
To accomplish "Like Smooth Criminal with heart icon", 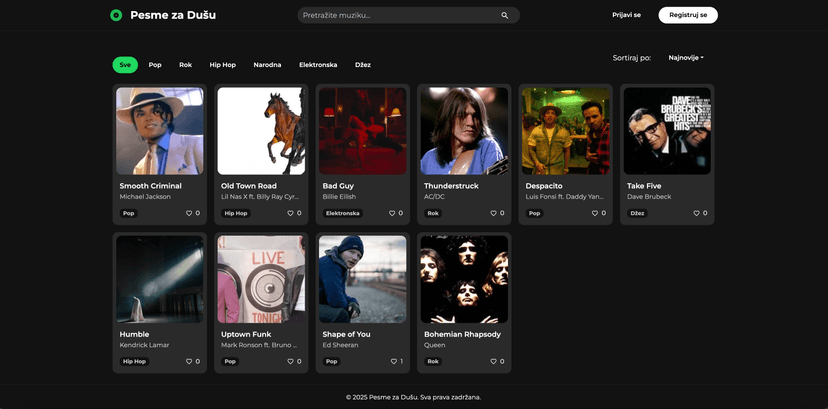I will (189, 213).
